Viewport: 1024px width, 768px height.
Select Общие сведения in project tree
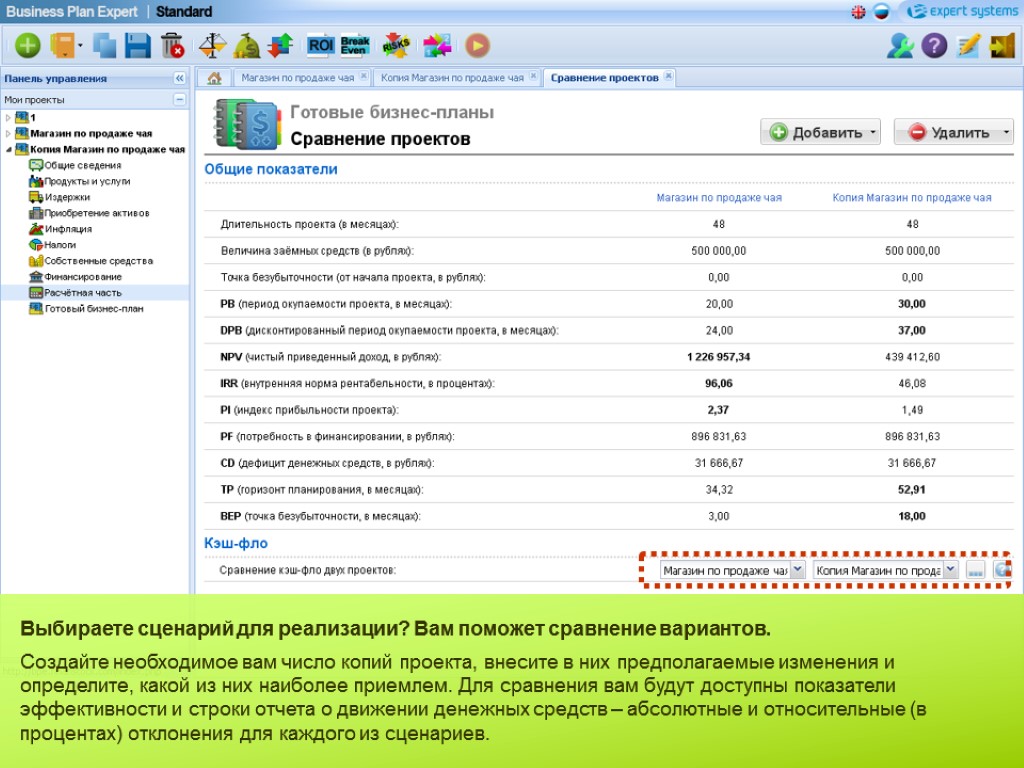(x=83, y=165)
